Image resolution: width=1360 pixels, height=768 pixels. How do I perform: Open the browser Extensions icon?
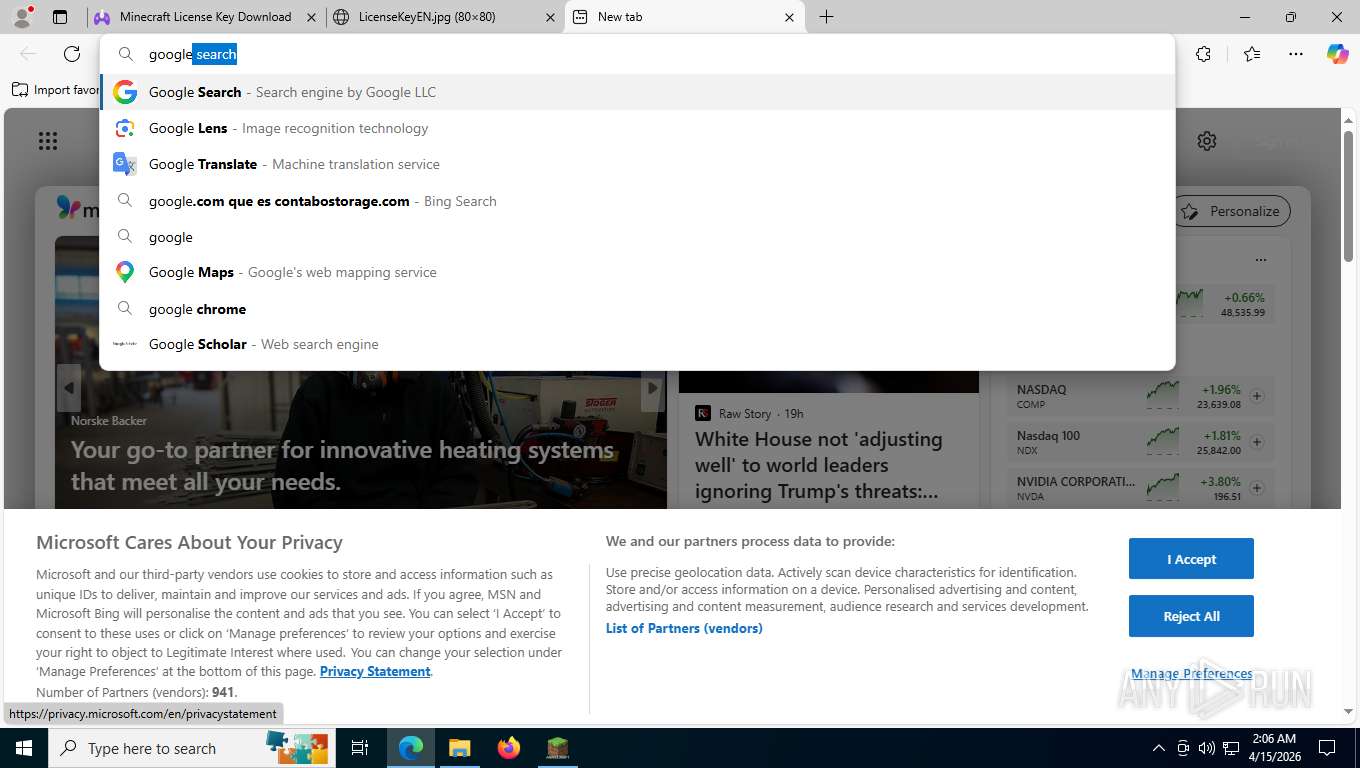click(1203, 54)
